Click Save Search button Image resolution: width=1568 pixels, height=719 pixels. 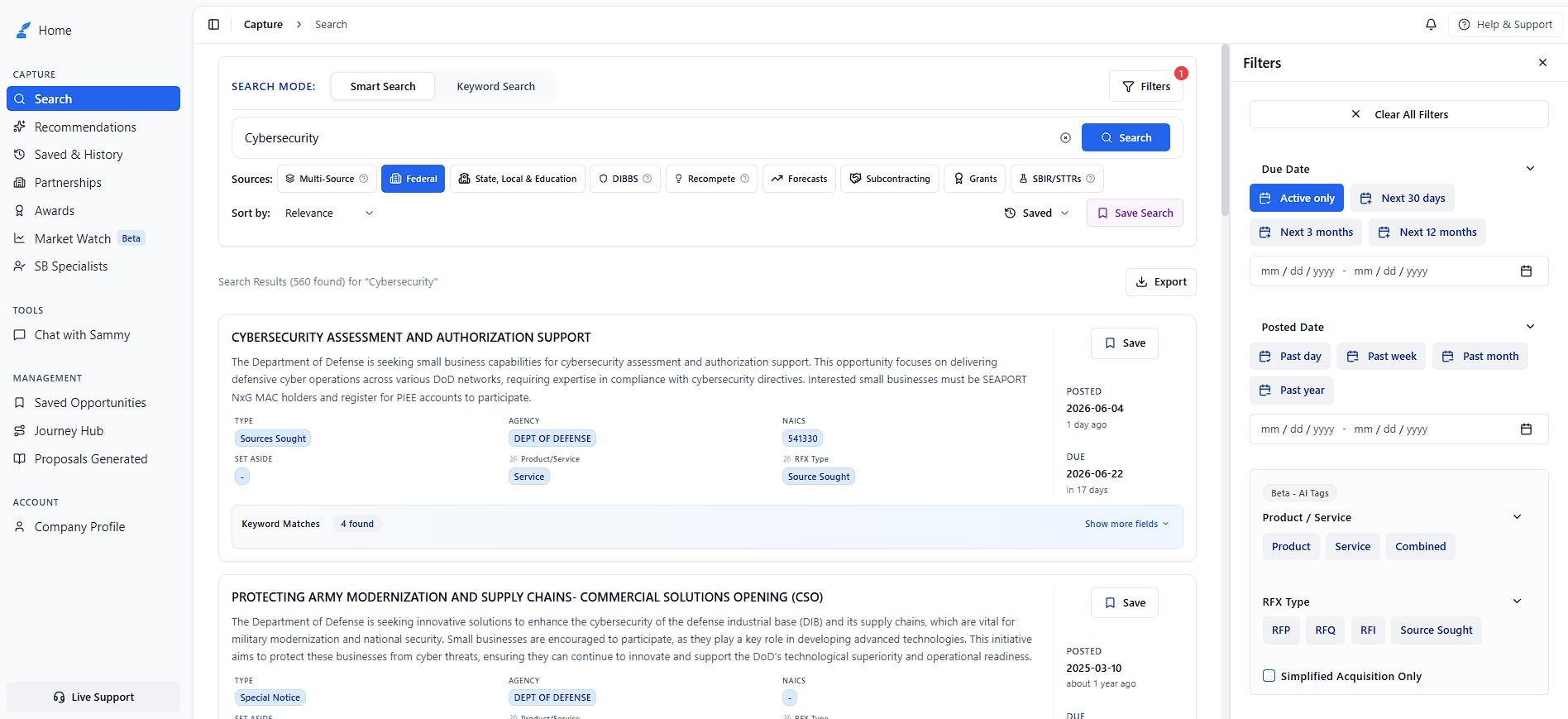coord(1135,213)
